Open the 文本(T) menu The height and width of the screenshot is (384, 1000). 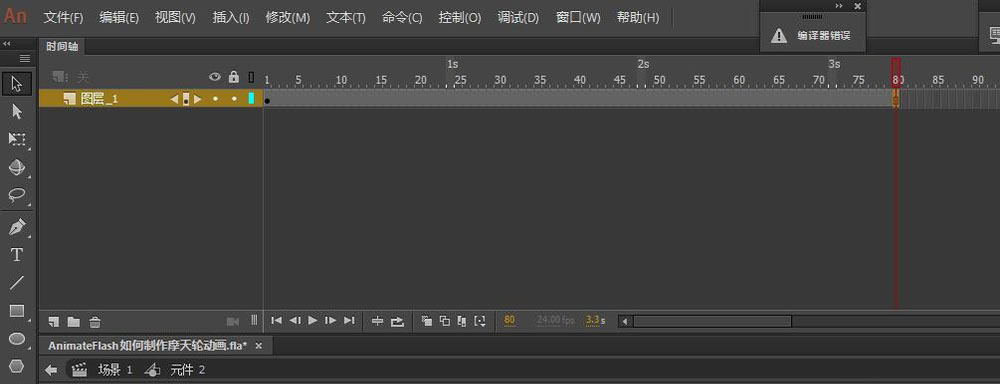(346, 17)
